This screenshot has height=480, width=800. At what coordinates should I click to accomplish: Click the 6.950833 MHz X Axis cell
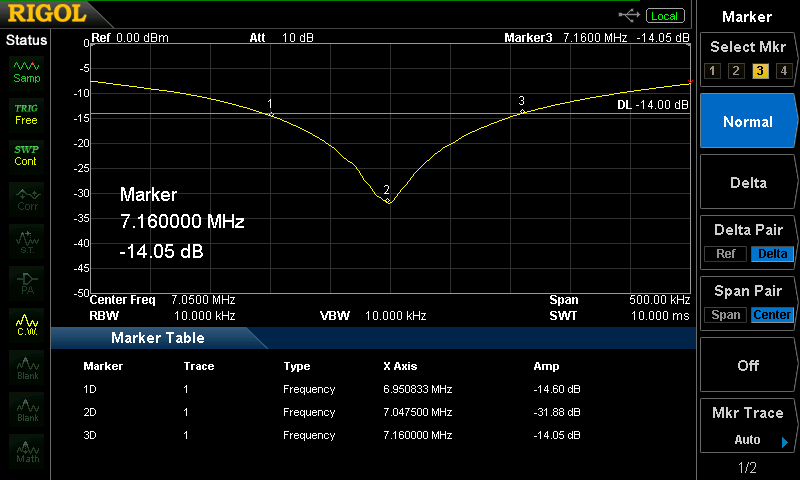point(417,389)
